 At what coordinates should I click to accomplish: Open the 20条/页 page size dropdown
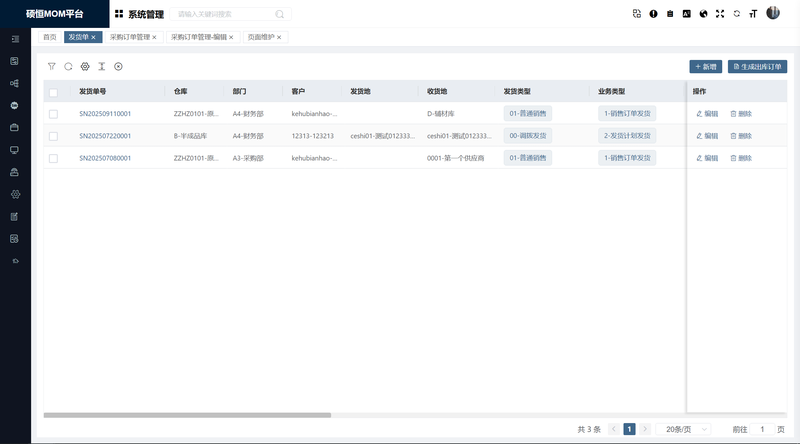687,429
